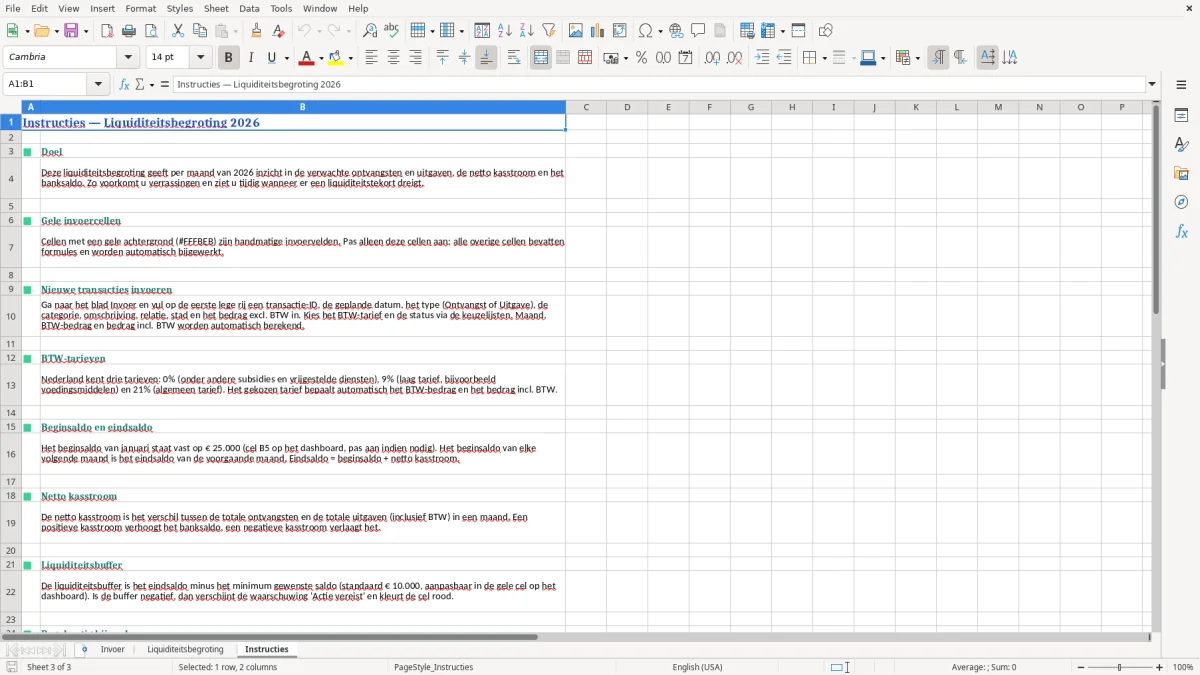Open Conditional formatting dropdown arrow
Screen dimensions: 1200x675
(x=917, y=58)
